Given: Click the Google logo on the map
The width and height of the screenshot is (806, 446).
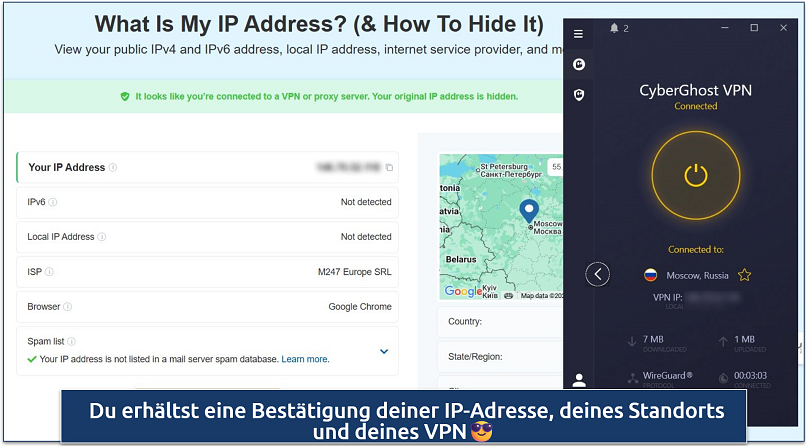Looking at the screenshot, I should coord(462,291).
